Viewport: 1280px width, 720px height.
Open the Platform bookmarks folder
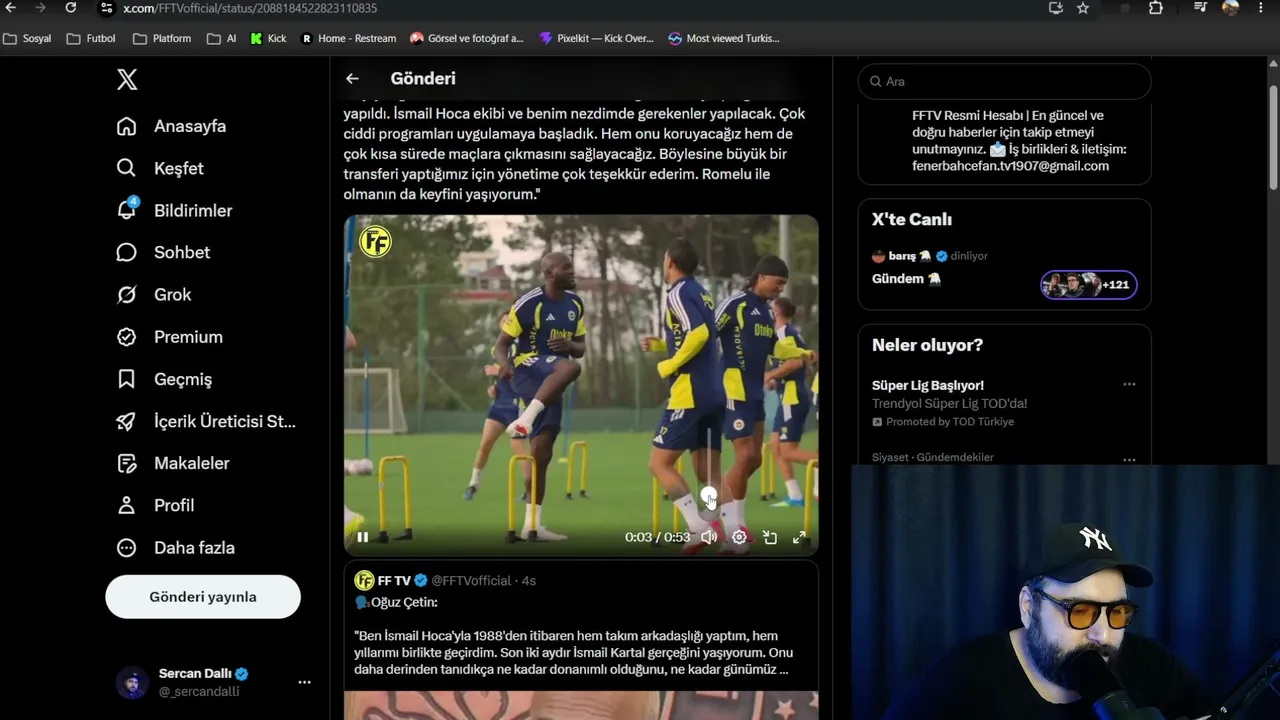pos(162,38)
